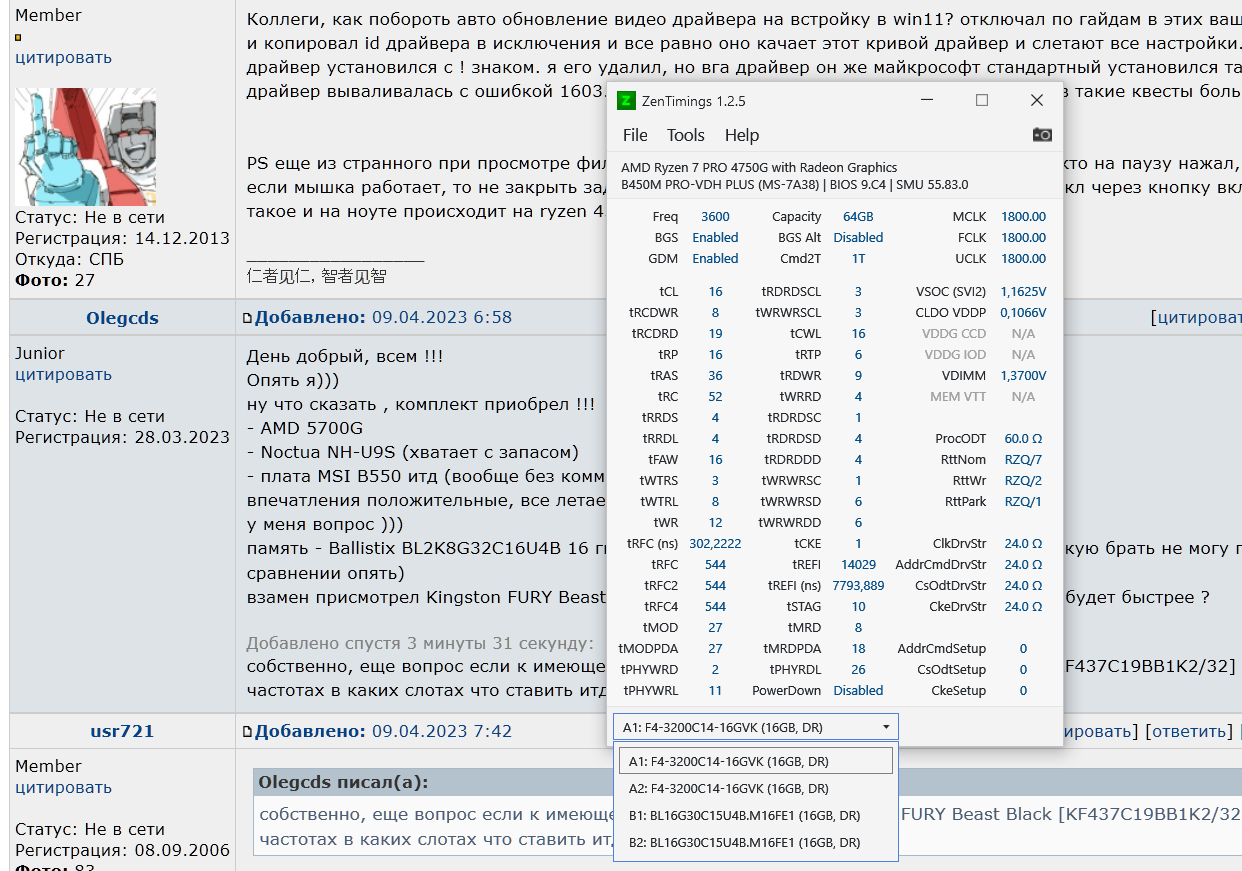Click tRAS value 36
This screenshot has width=1242, height=871.
click(715, 376)
